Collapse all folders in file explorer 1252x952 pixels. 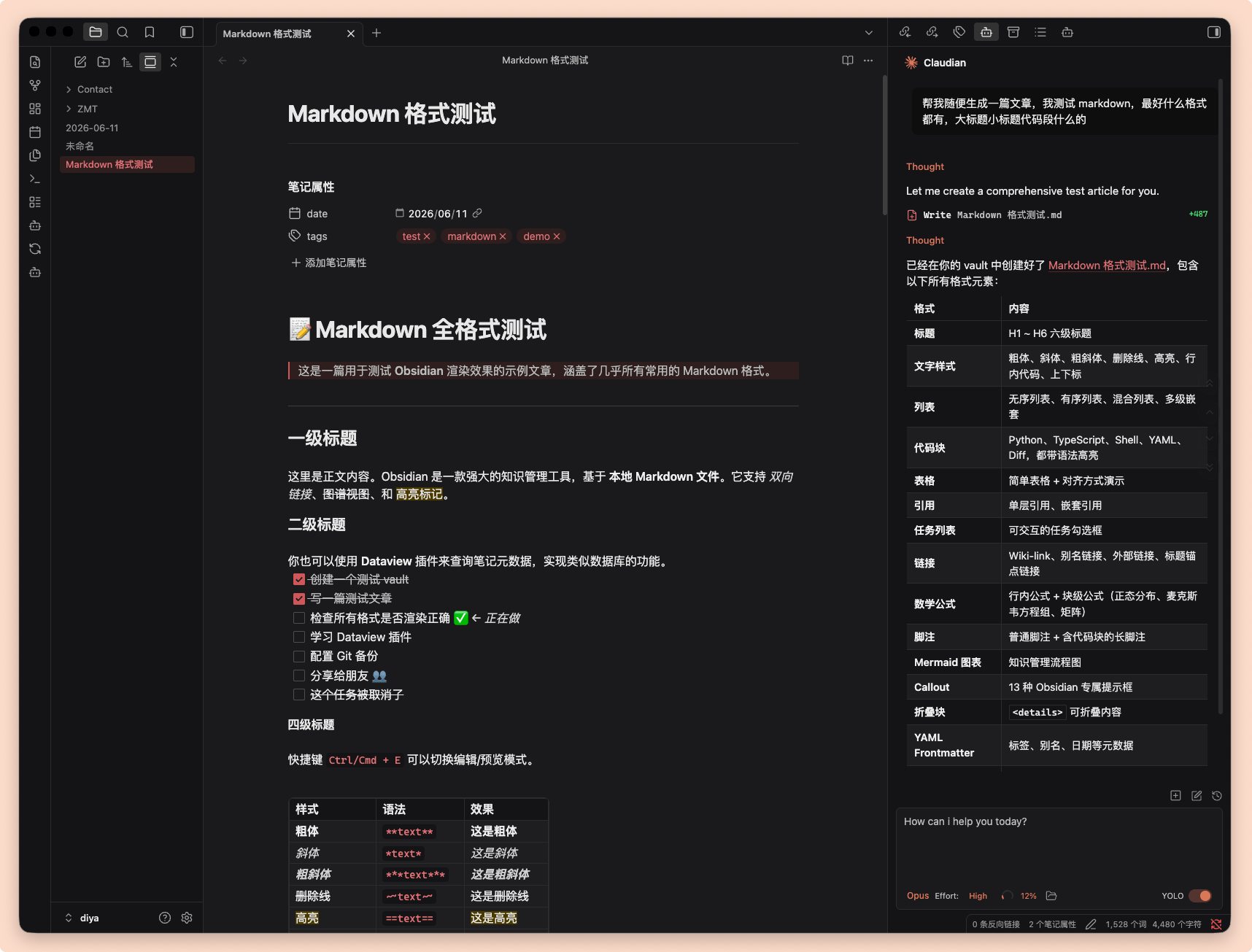tap(174, 62)
